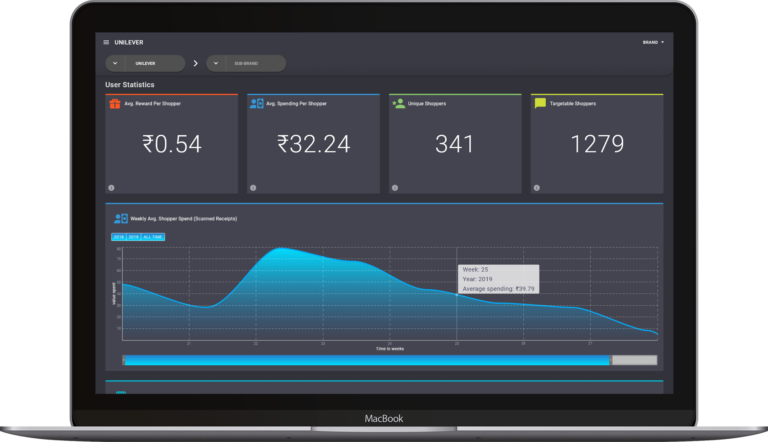Expand the UNILEVER brand selector chevron
The image size is (768, 442).
tap(115, 63)
